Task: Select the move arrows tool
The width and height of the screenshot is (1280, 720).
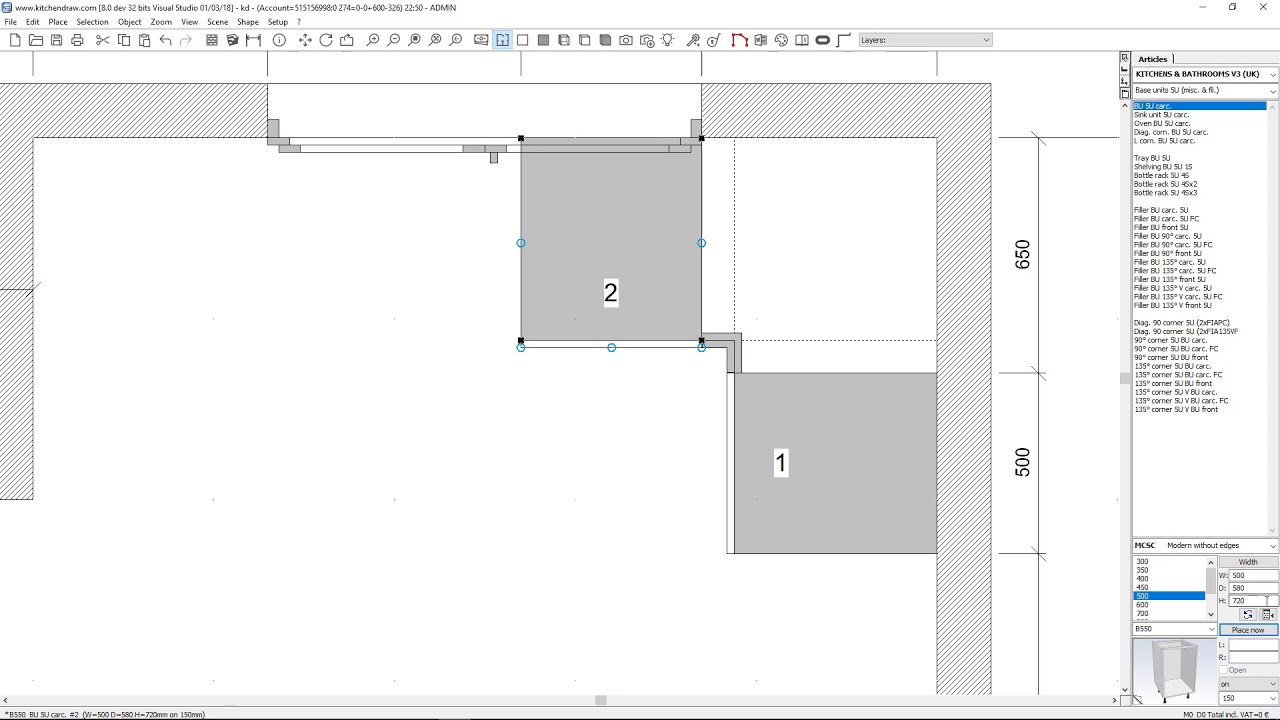Action: [x=305, y=40]
